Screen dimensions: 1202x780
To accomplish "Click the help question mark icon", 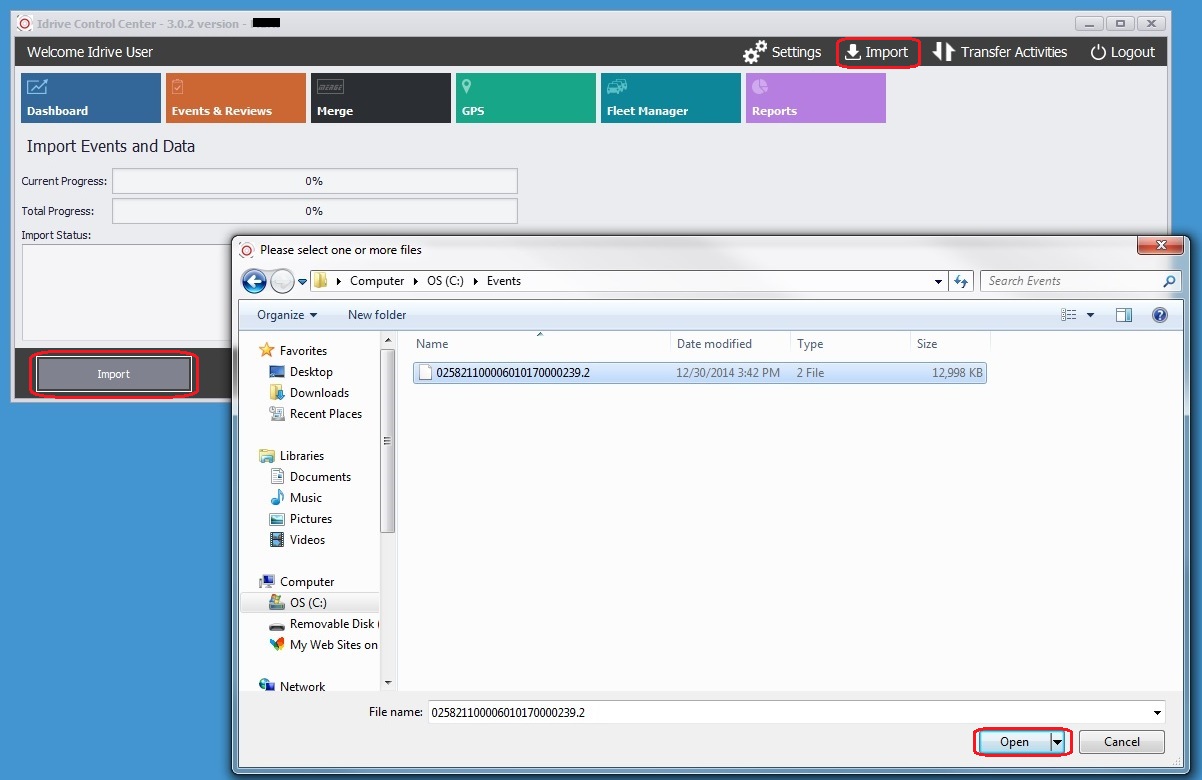I will click(1160, 315).
